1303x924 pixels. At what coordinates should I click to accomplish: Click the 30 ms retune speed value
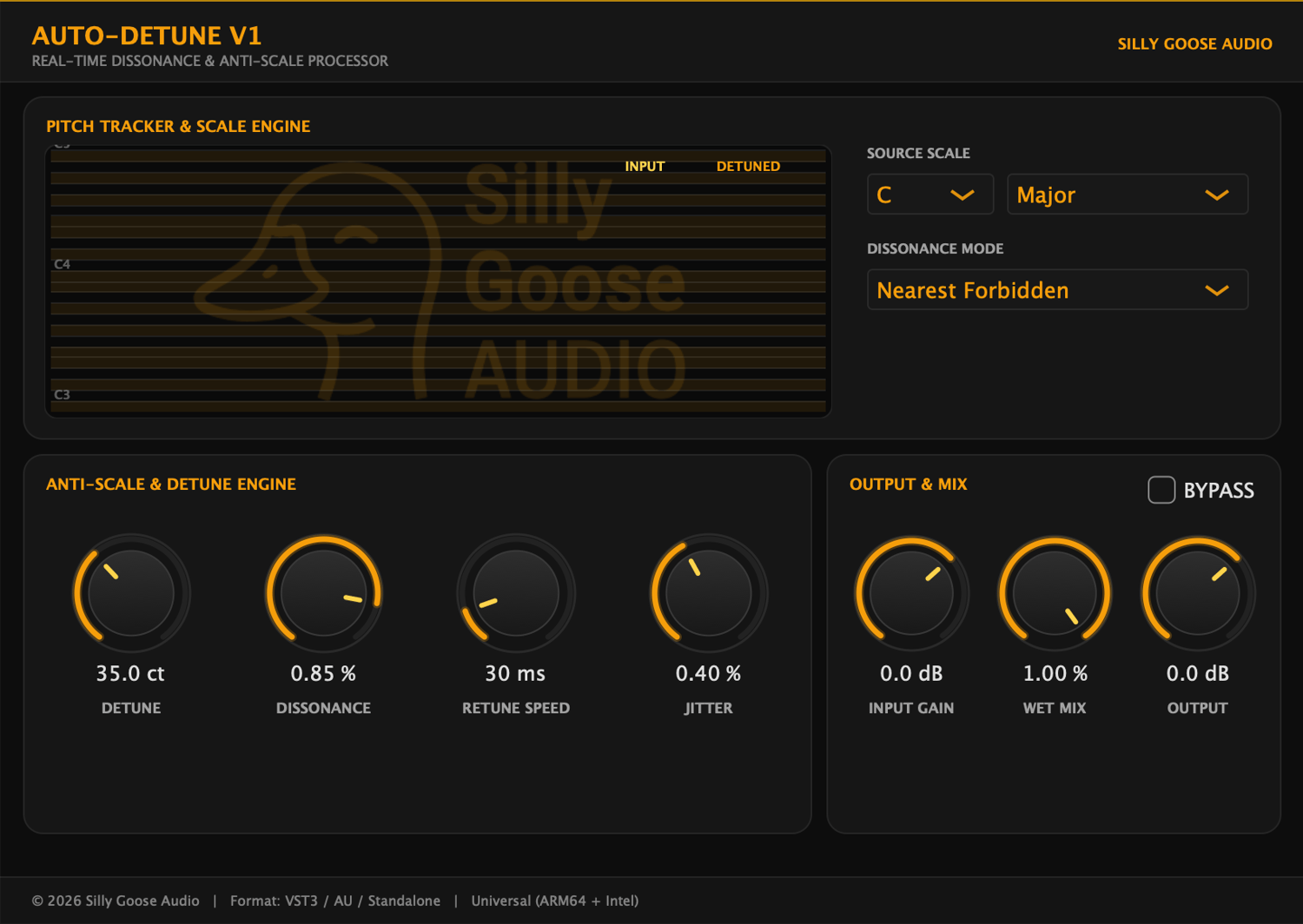[x=515, y=673]
